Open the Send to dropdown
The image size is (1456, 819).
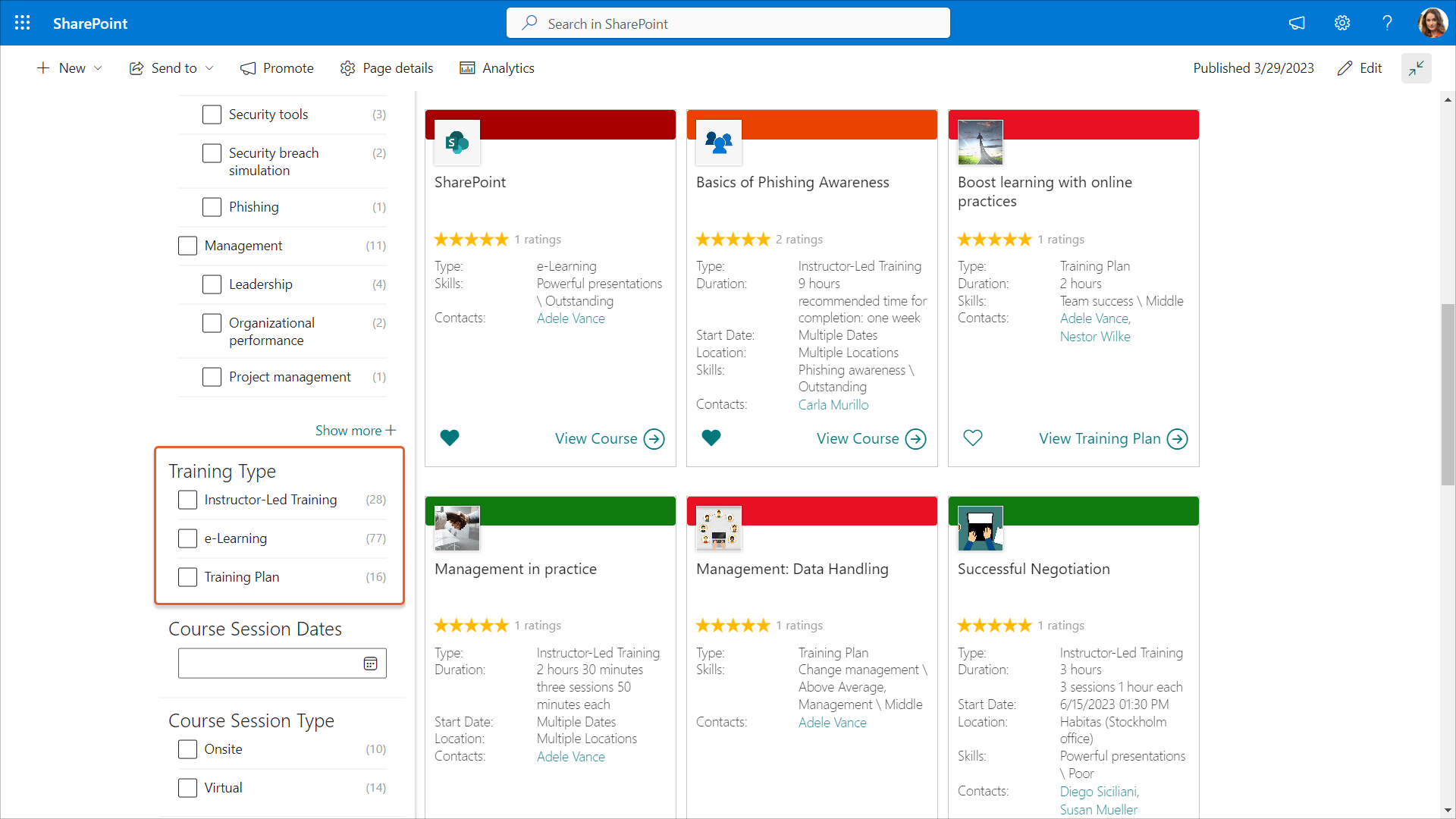172,68
